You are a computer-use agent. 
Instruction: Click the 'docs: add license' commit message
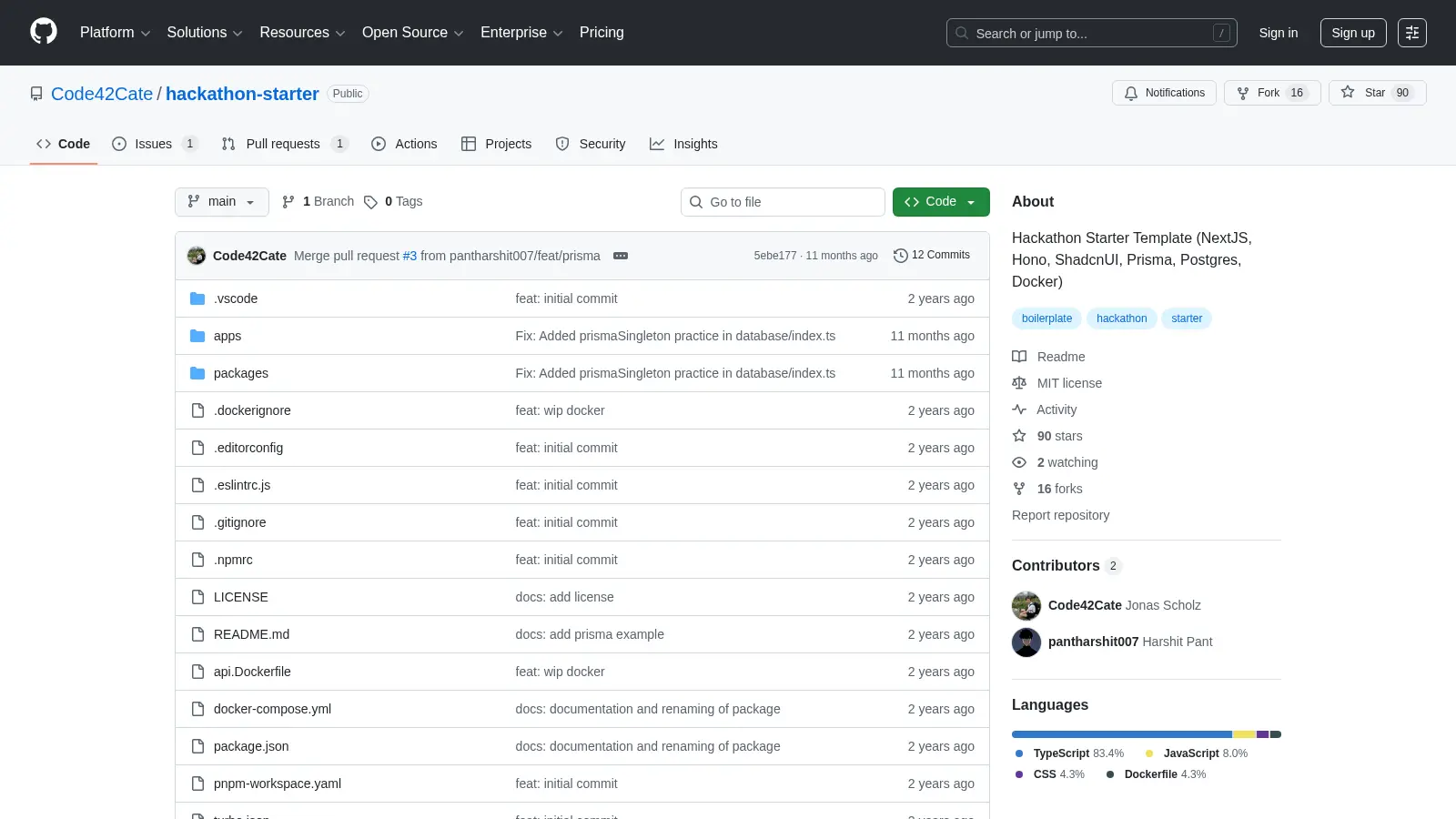click(564, 597)
